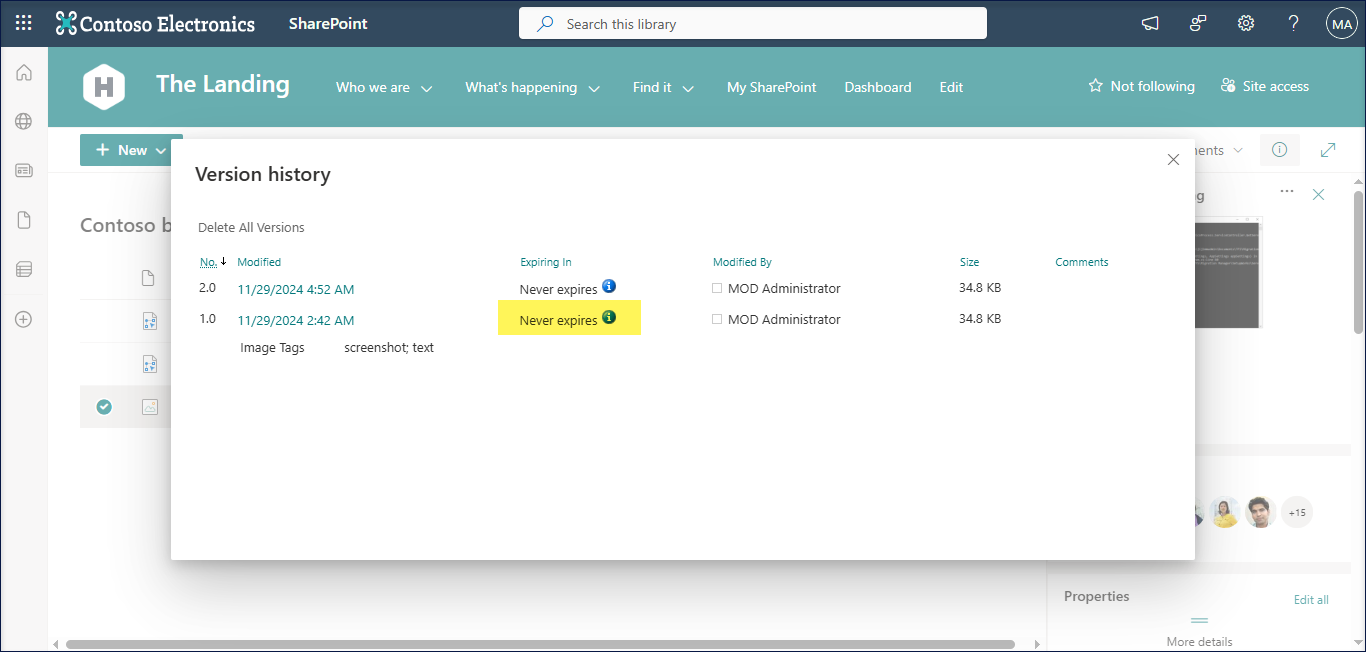The width and height of the screenshot is (1366, 652).
Task: Check the MOD Administrator box for version 1.0
Action: click(x=717, y=319)
